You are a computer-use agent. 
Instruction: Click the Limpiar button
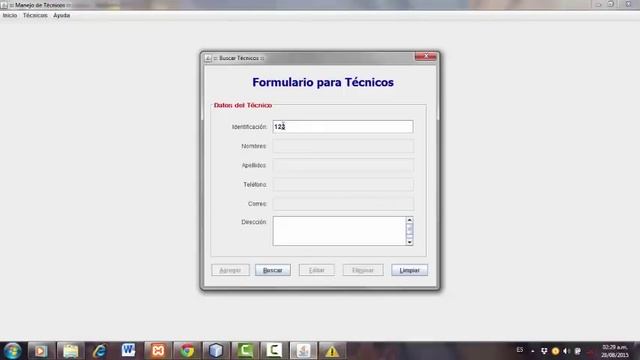(x=409, y=270)
